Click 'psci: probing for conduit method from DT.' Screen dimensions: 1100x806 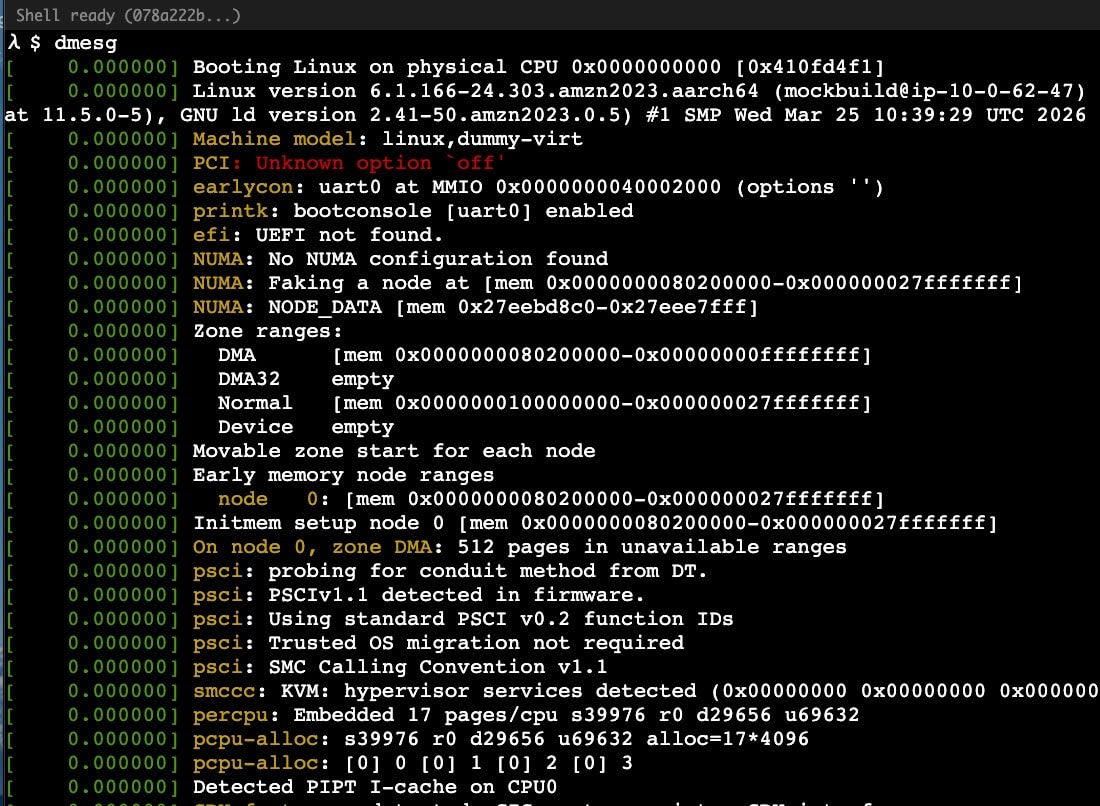coord(450,571)
